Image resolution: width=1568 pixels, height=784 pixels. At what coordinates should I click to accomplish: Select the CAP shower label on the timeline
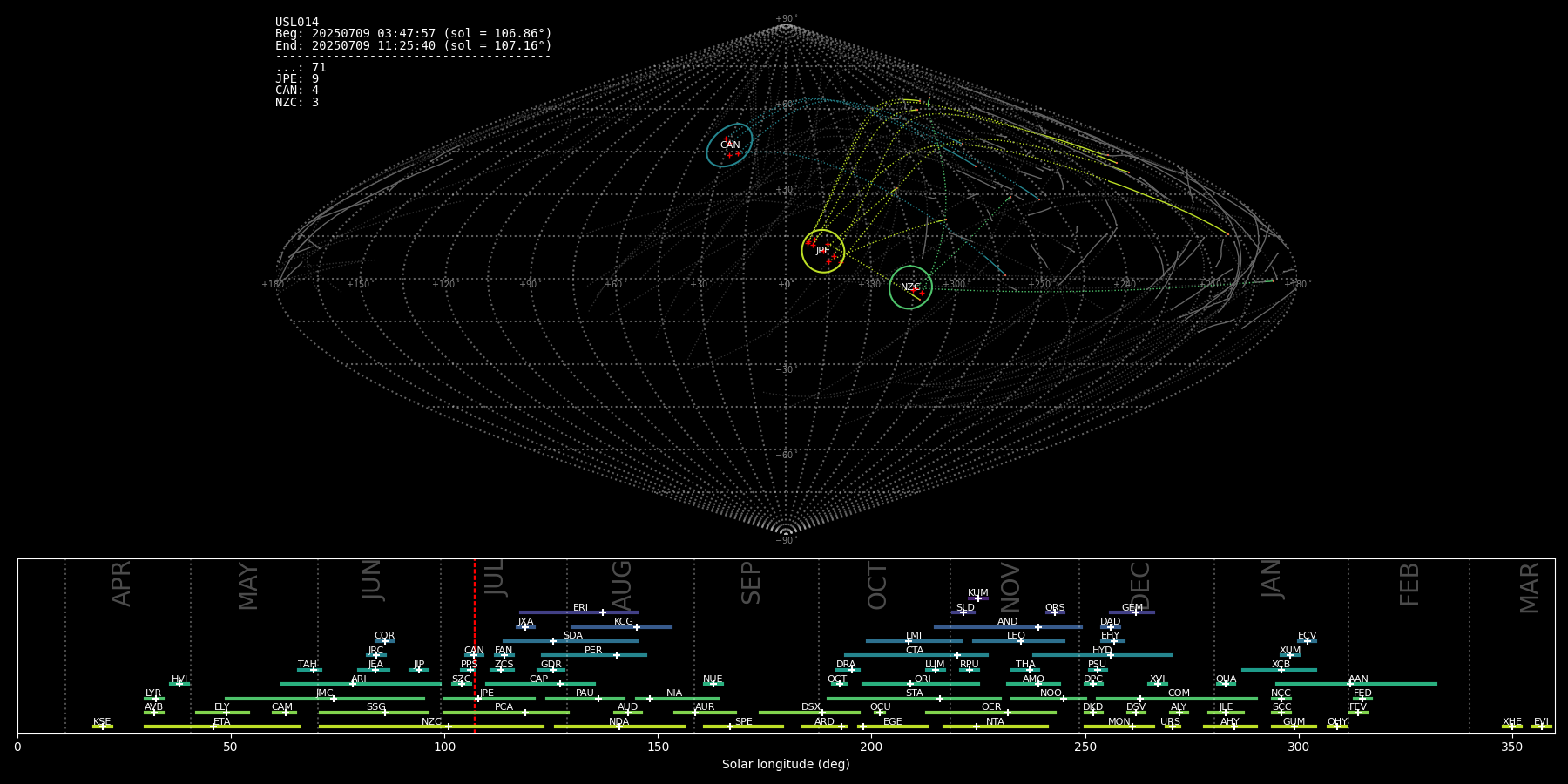point(539,679)
